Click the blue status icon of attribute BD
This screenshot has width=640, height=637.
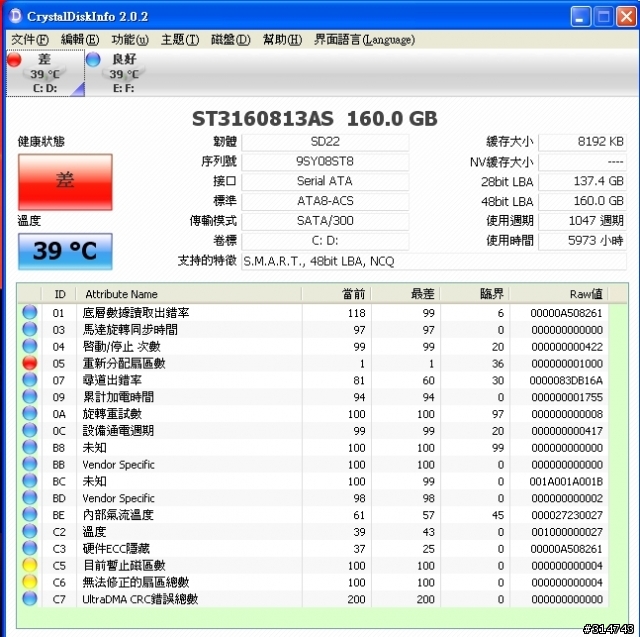coord(29,497)
